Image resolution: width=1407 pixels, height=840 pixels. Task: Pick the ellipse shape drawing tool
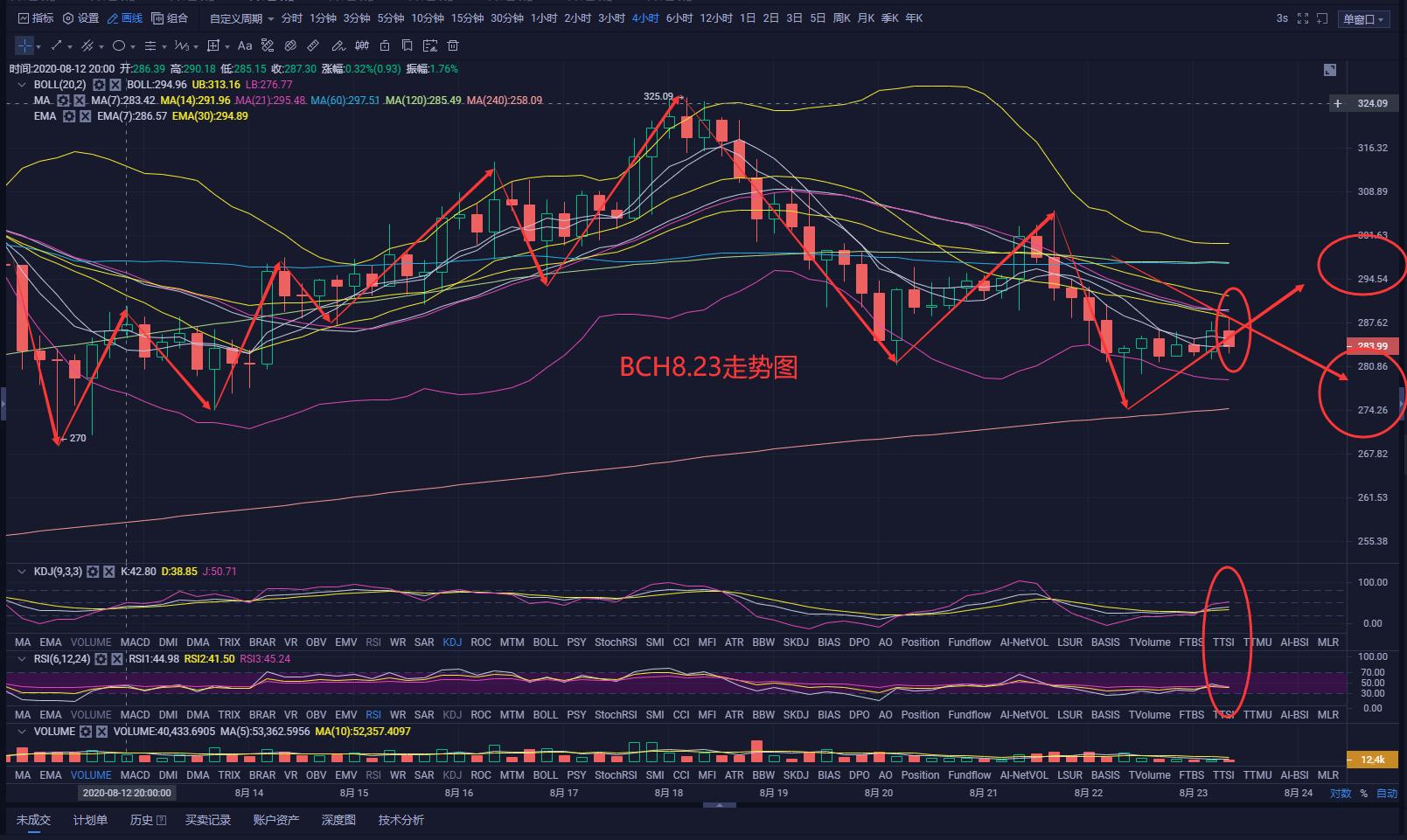pos(119,45)
